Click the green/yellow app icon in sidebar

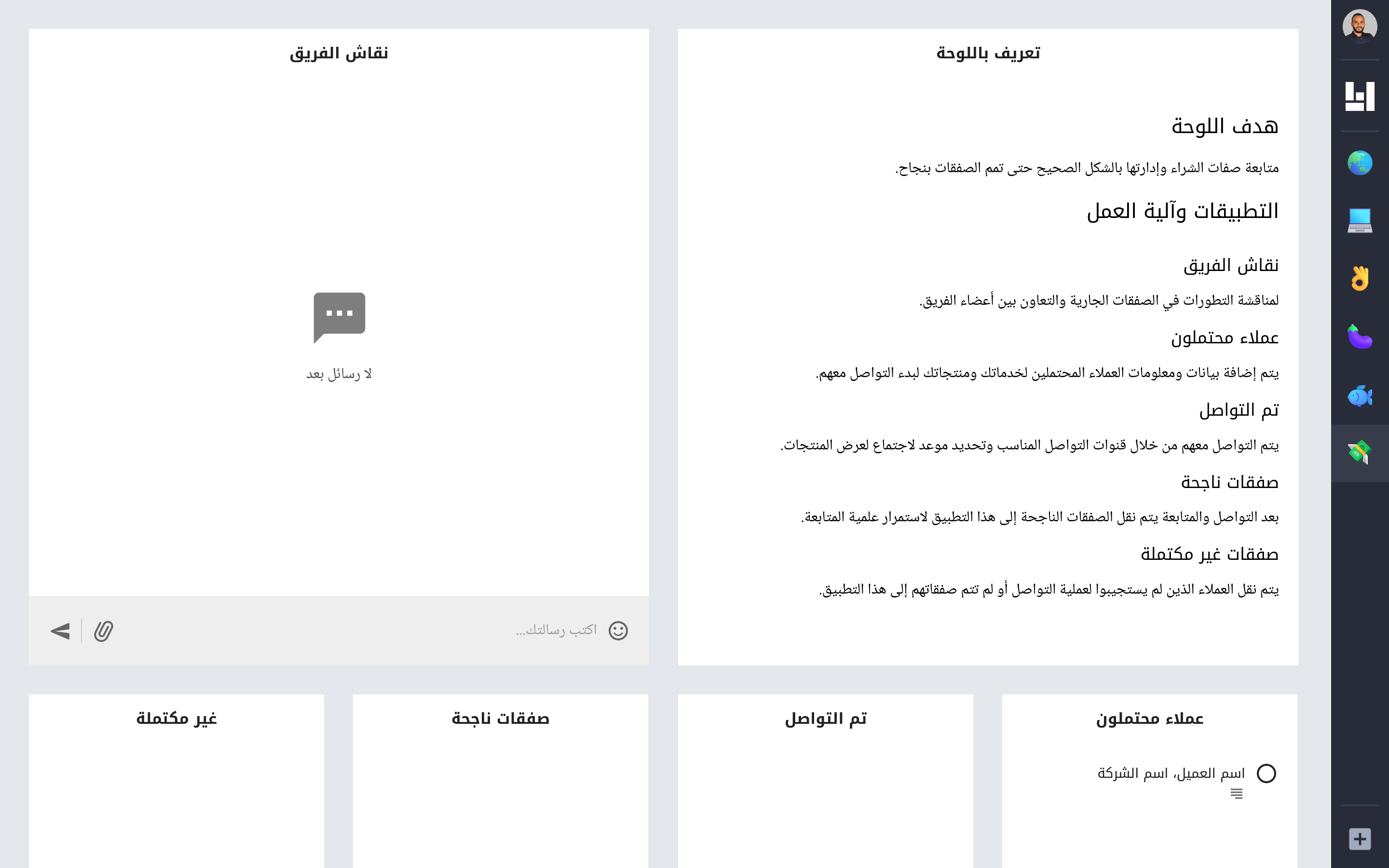coord(1360,452)
